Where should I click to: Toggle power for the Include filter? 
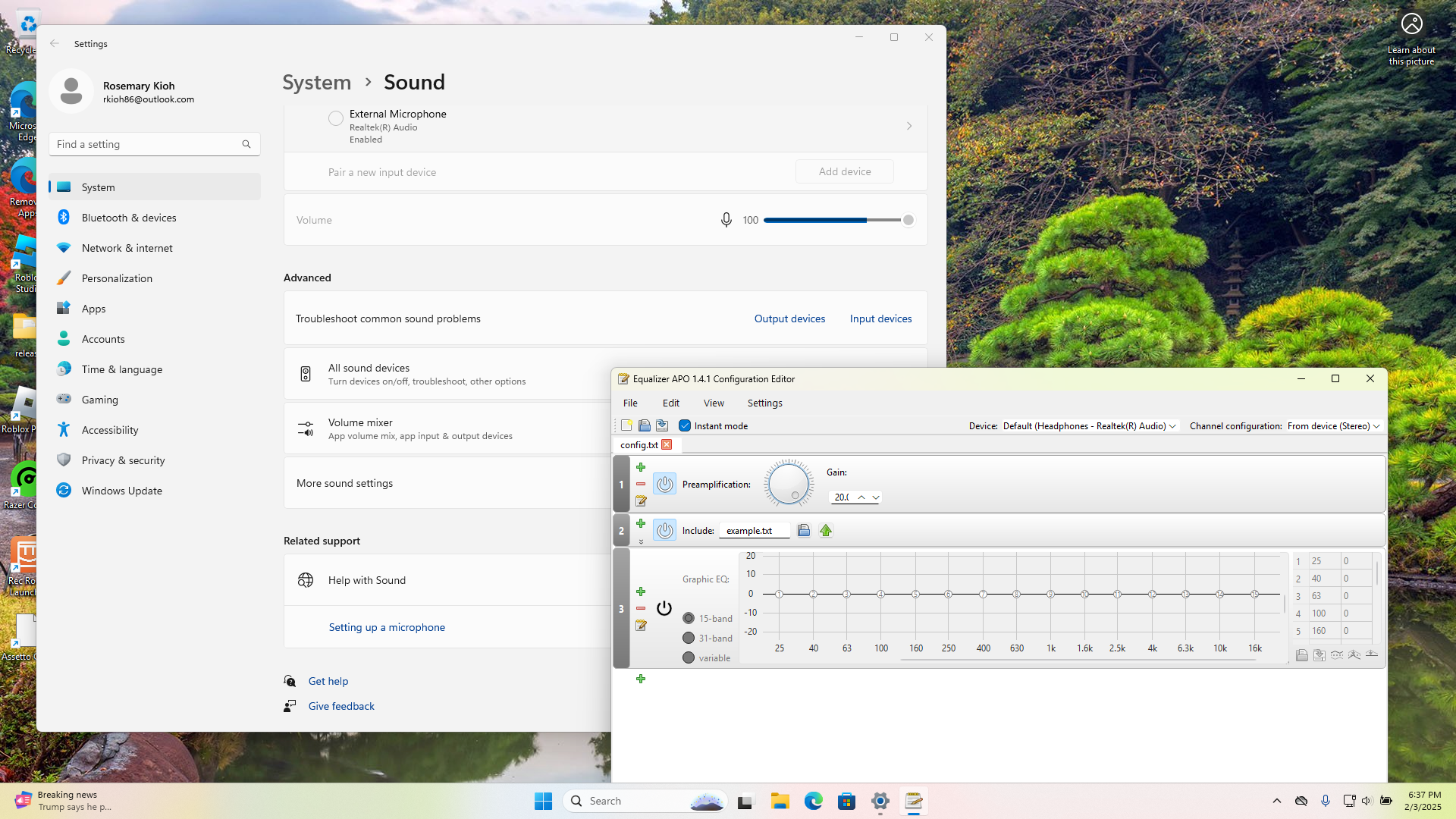(665, 530)
